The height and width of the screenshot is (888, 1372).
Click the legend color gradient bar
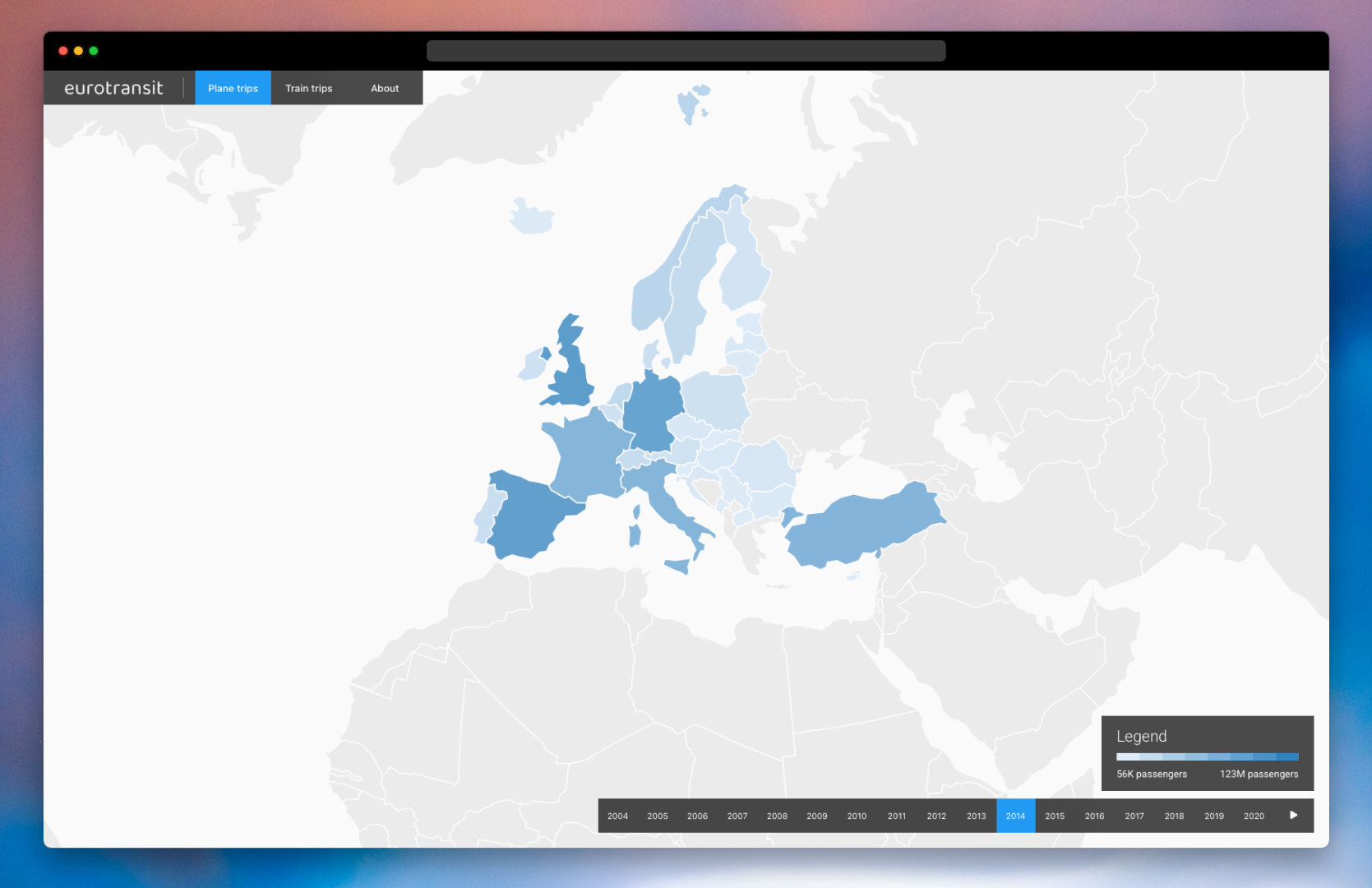pos(1207,756)
